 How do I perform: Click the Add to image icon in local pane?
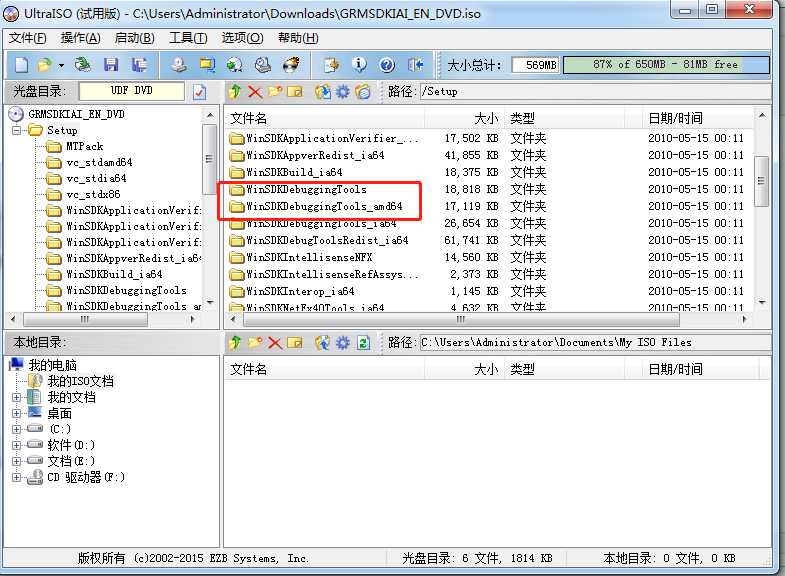tap(322, 342)
